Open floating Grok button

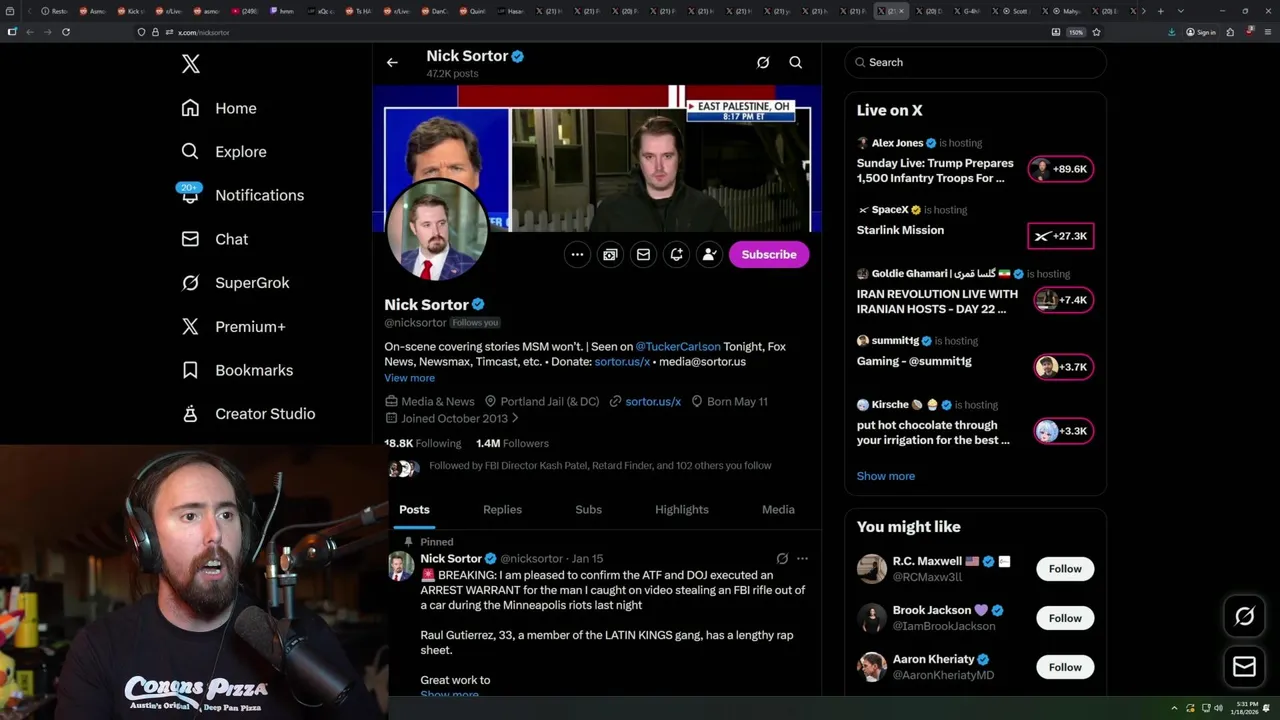point(1244,617)
